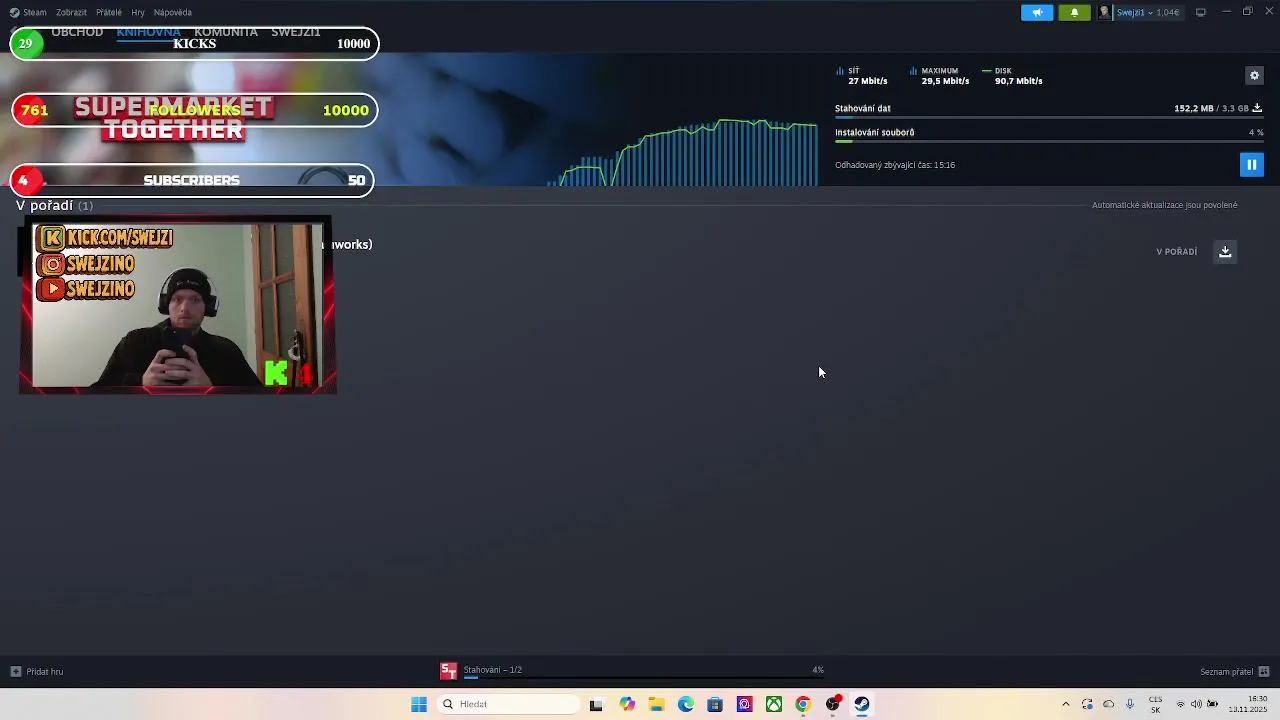Open the purple app icon on taskbar
The width and height of the screenshot is (1280, 720).
pyautogui.click(x=744, y=704)
